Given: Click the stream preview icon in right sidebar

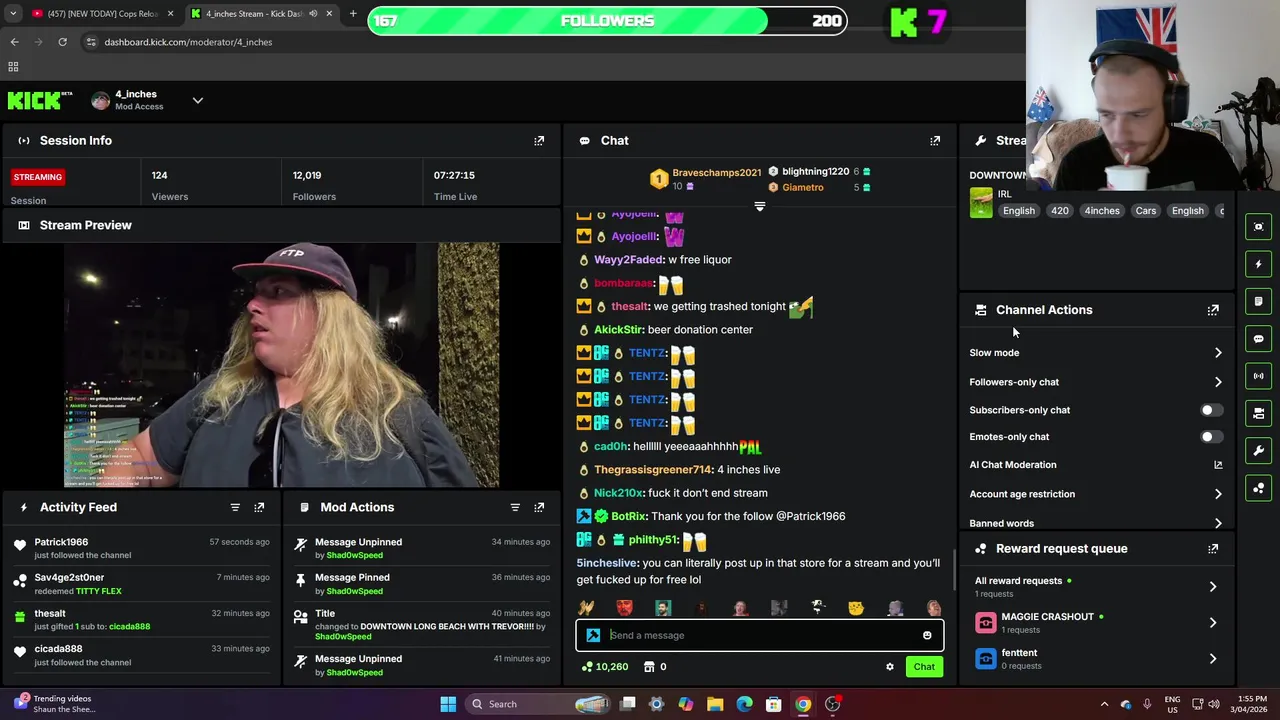Looking at the screenshot, I should click(x=1259, y=227).
